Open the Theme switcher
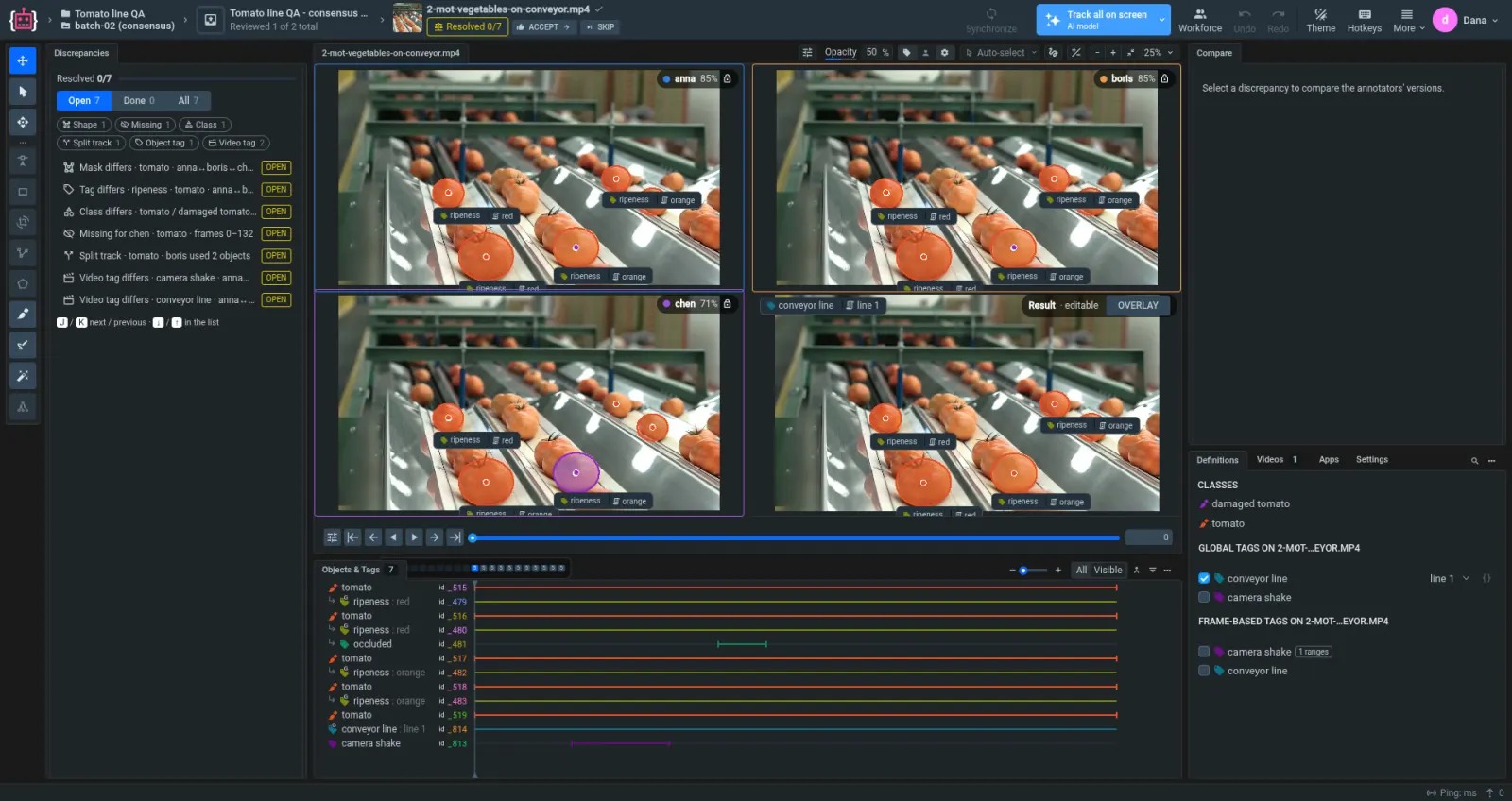This screenshot has width=1512, height=801. pyautogui.click(x=1321, y=20)
